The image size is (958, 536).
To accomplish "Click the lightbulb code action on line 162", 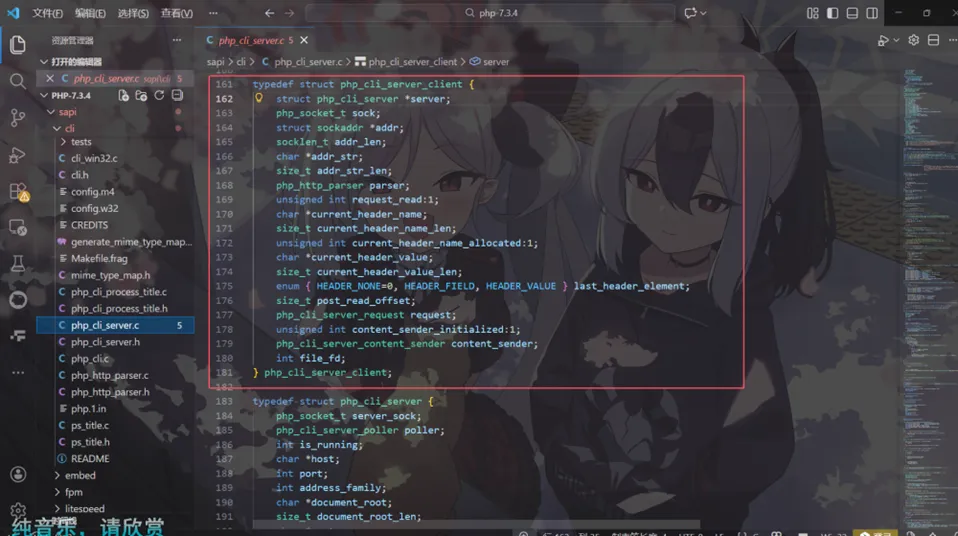I will click(259, 98).
